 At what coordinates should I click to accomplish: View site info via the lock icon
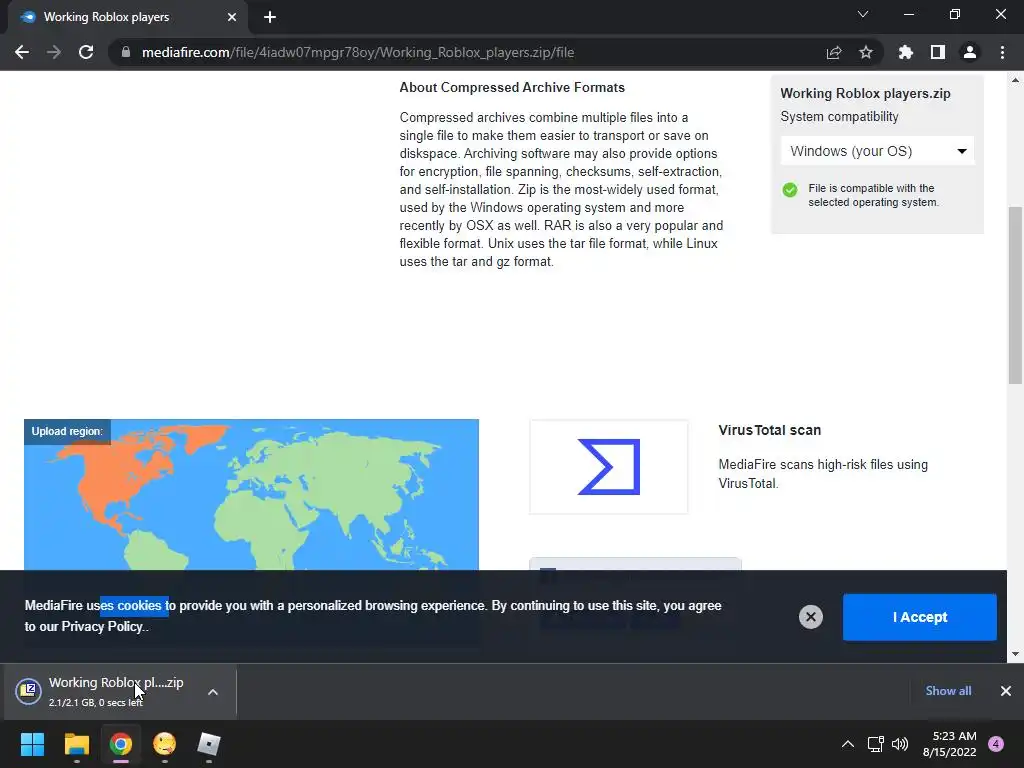125,52
